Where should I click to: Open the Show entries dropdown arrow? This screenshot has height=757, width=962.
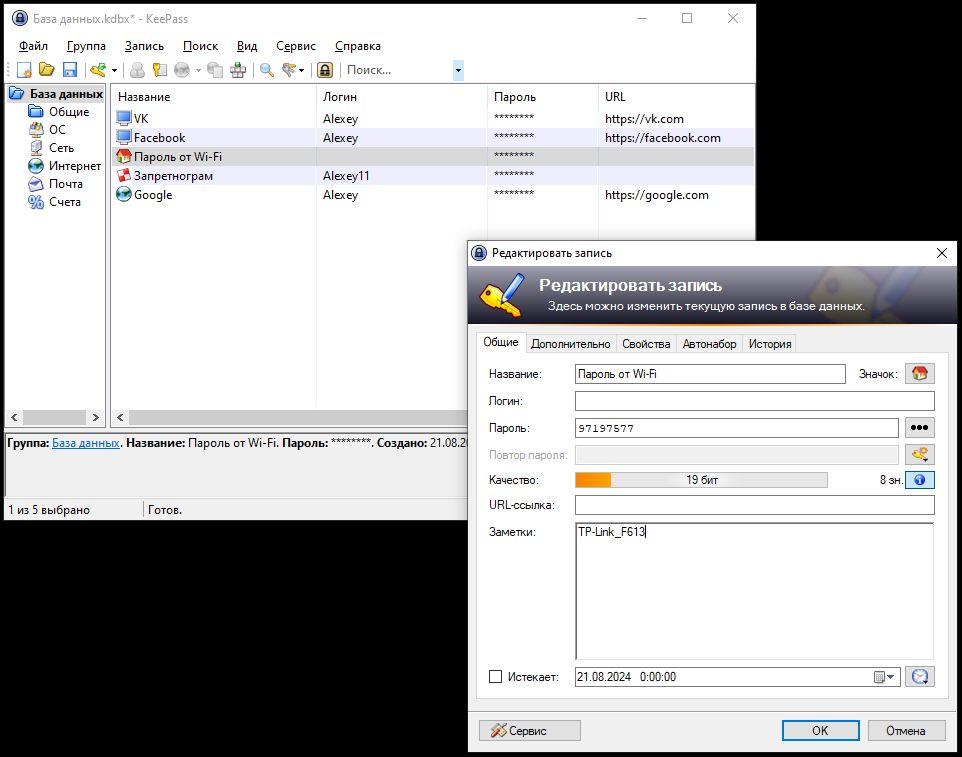point(301,71)
